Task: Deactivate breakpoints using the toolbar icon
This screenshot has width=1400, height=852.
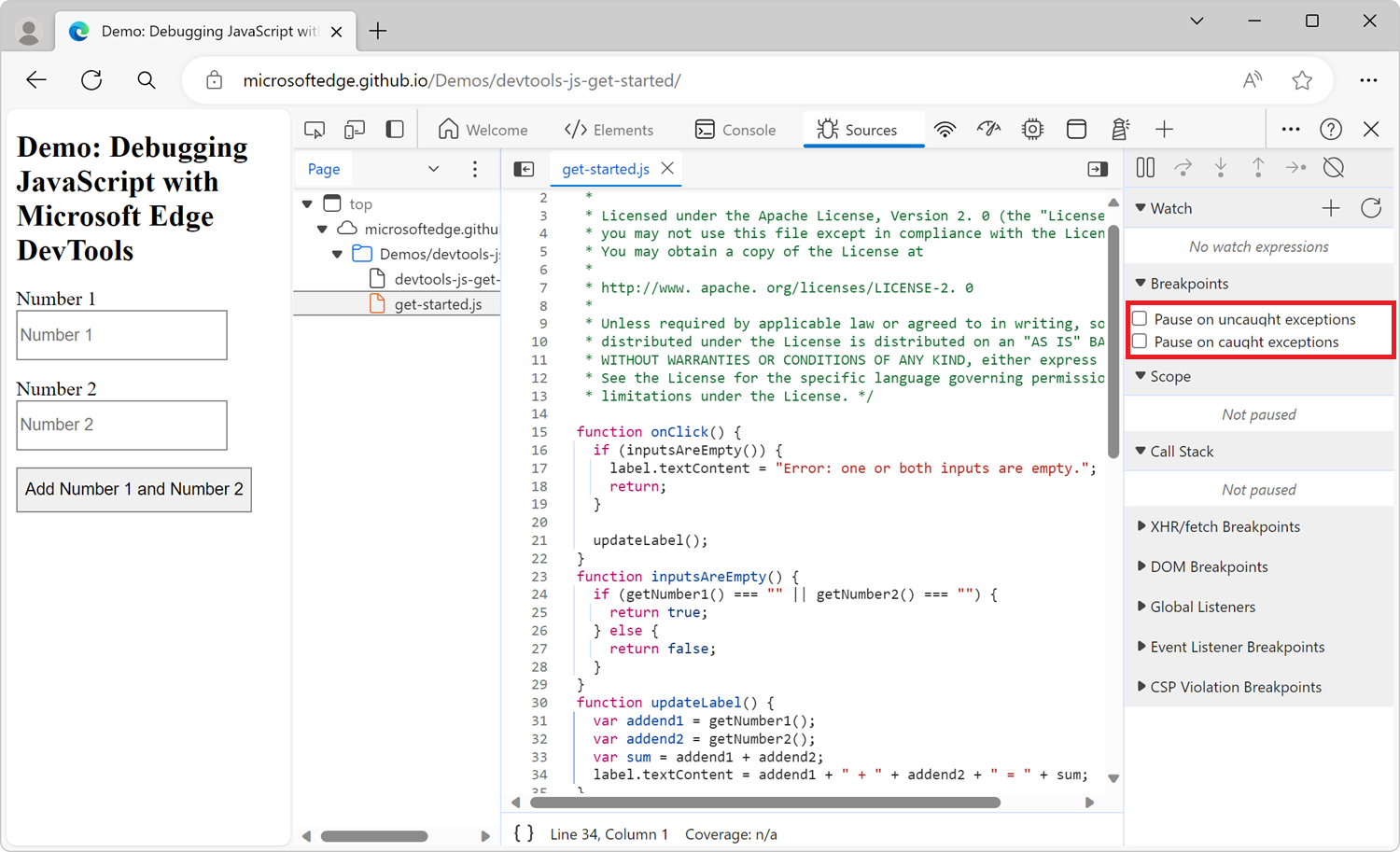Action: click(1334, 168)
